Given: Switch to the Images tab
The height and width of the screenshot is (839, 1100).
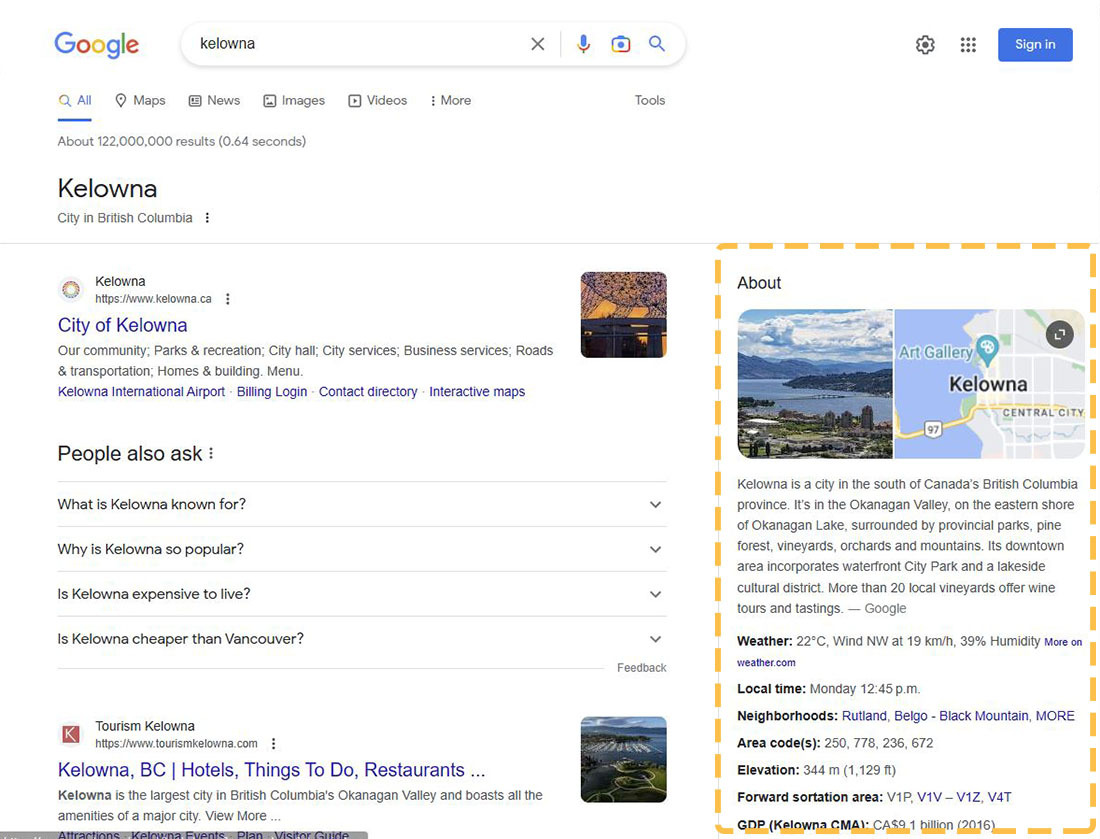Looking at the screenshot, I should (294, 100).
